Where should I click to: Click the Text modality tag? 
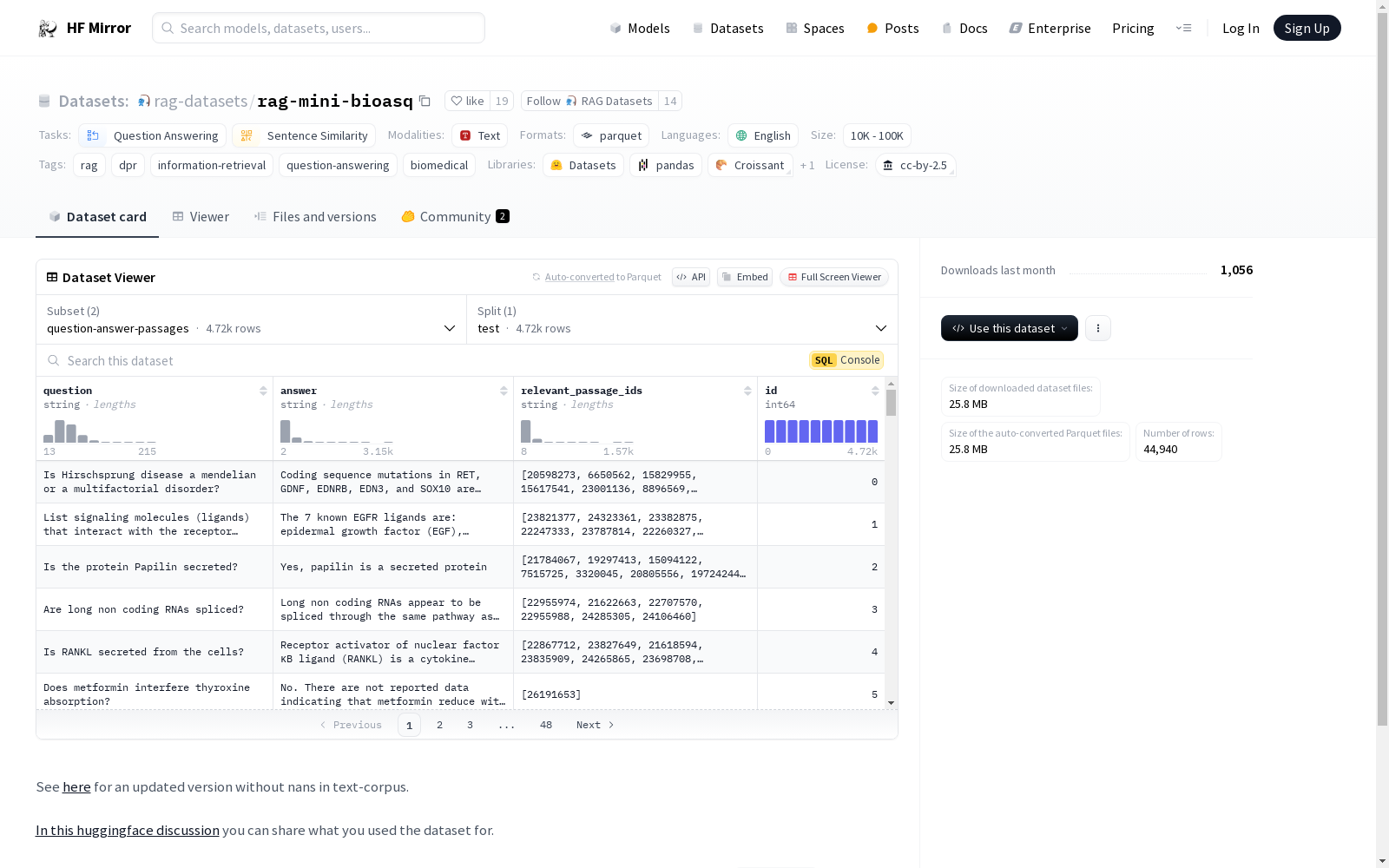(480, 135)
